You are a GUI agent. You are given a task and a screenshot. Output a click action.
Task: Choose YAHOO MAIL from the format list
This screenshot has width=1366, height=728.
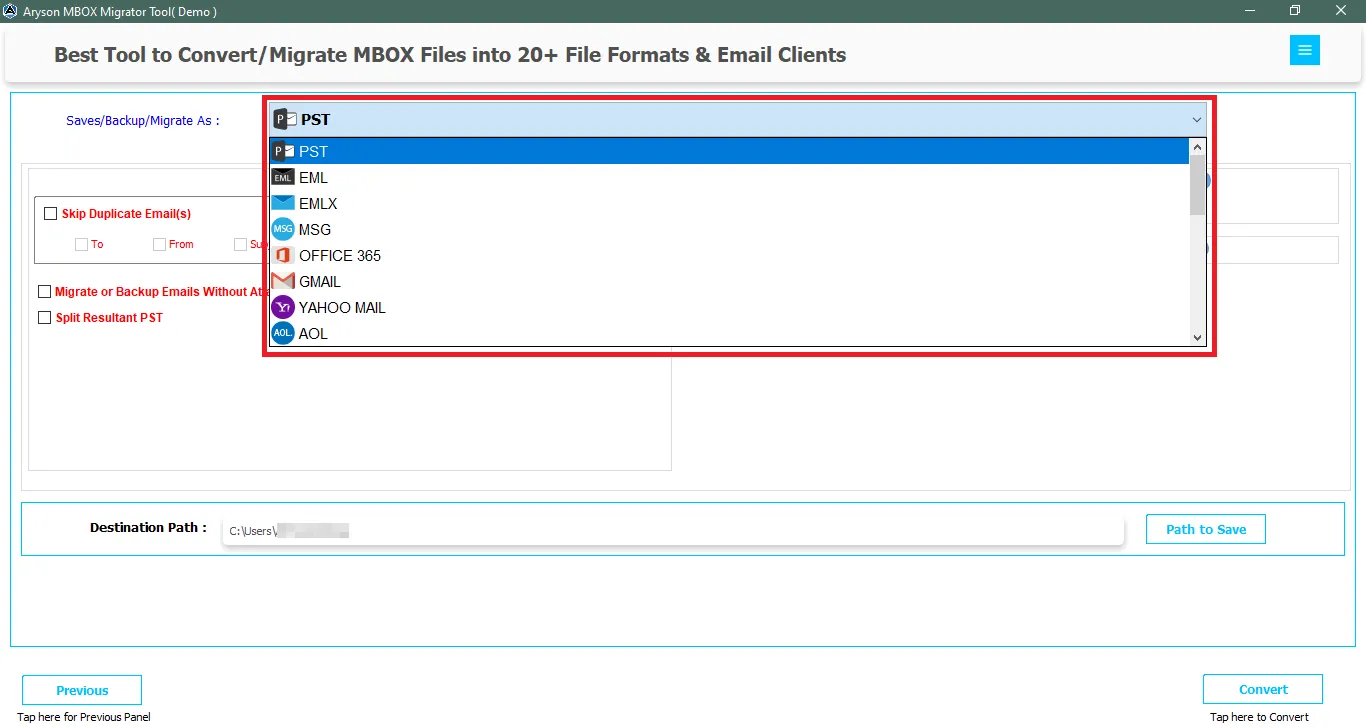coord(729,308)
